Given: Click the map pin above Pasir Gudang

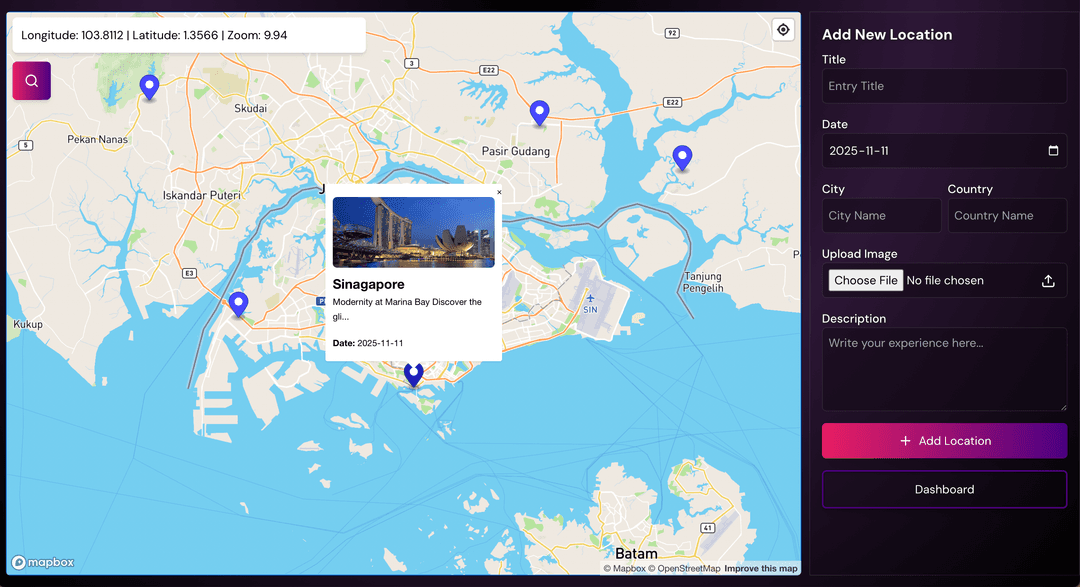Looking at the screenshot, I should (540, 113).
